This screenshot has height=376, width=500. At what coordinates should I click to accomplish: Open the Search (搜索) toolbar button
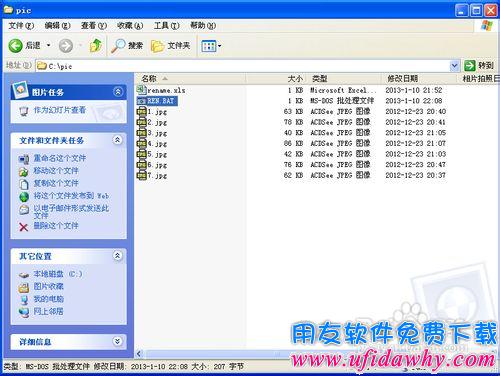point(127,46)
